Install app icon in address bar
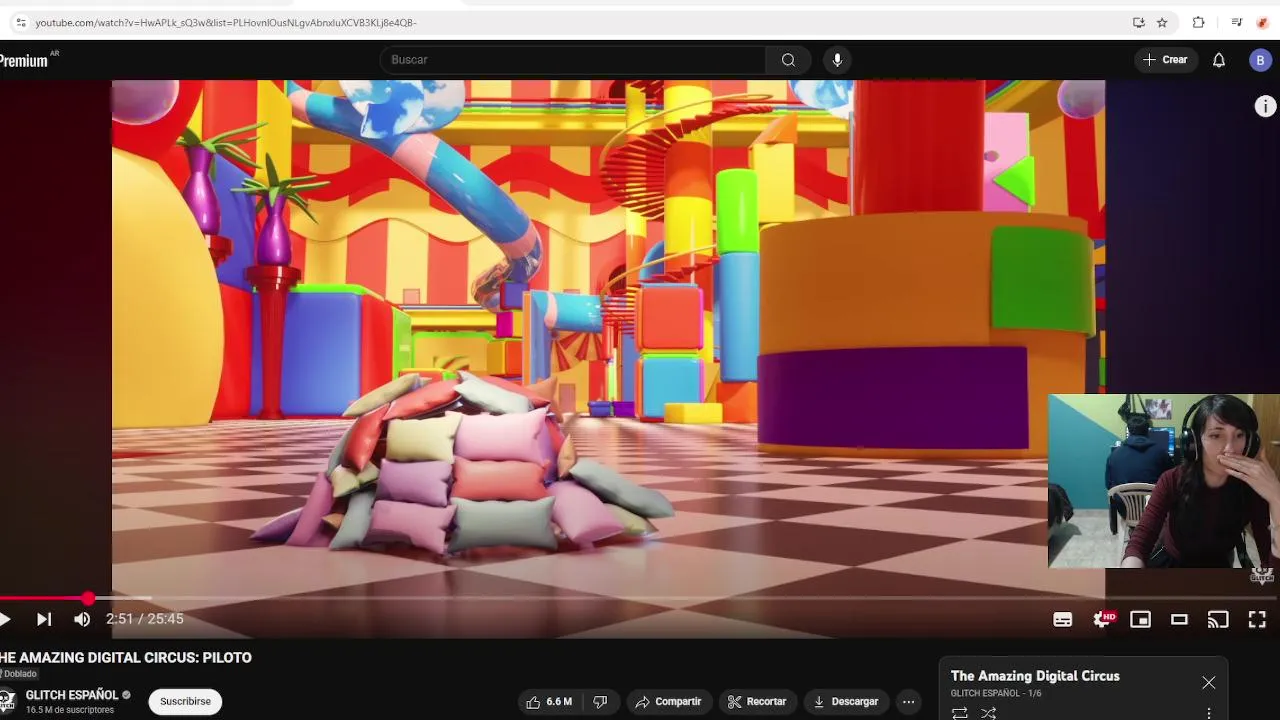1280x720 pixels. 1138,22
